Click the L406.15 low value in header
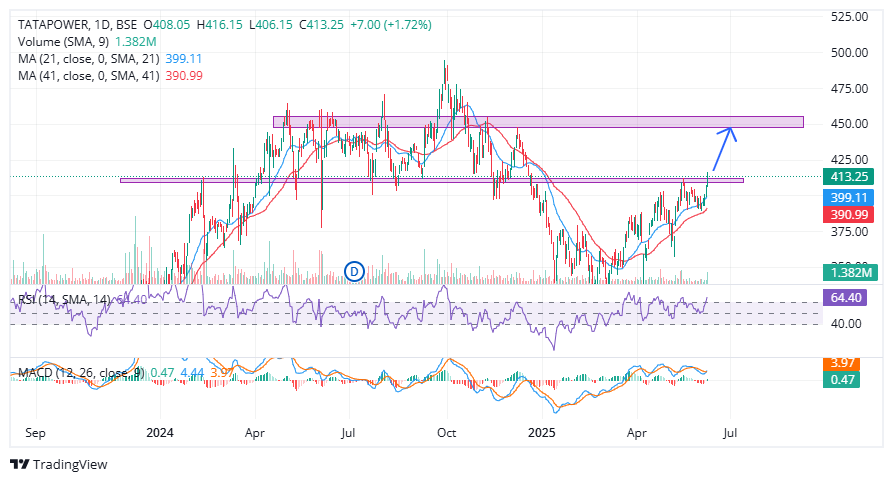Viewport: 893px width, 482px height. coord(271,24)
